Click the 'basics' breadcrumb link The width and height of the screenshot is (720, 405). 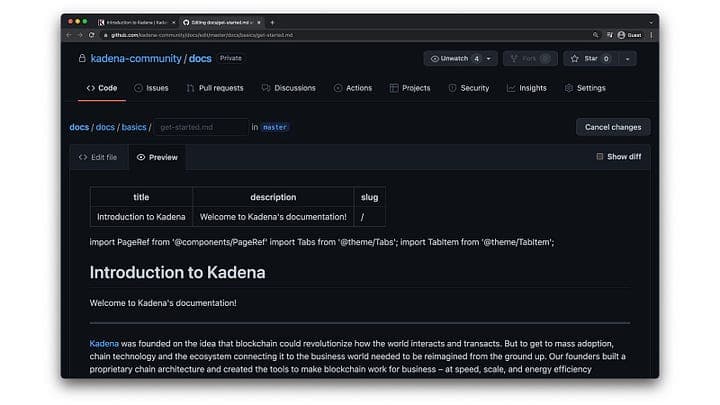click(x=134, y=127)
